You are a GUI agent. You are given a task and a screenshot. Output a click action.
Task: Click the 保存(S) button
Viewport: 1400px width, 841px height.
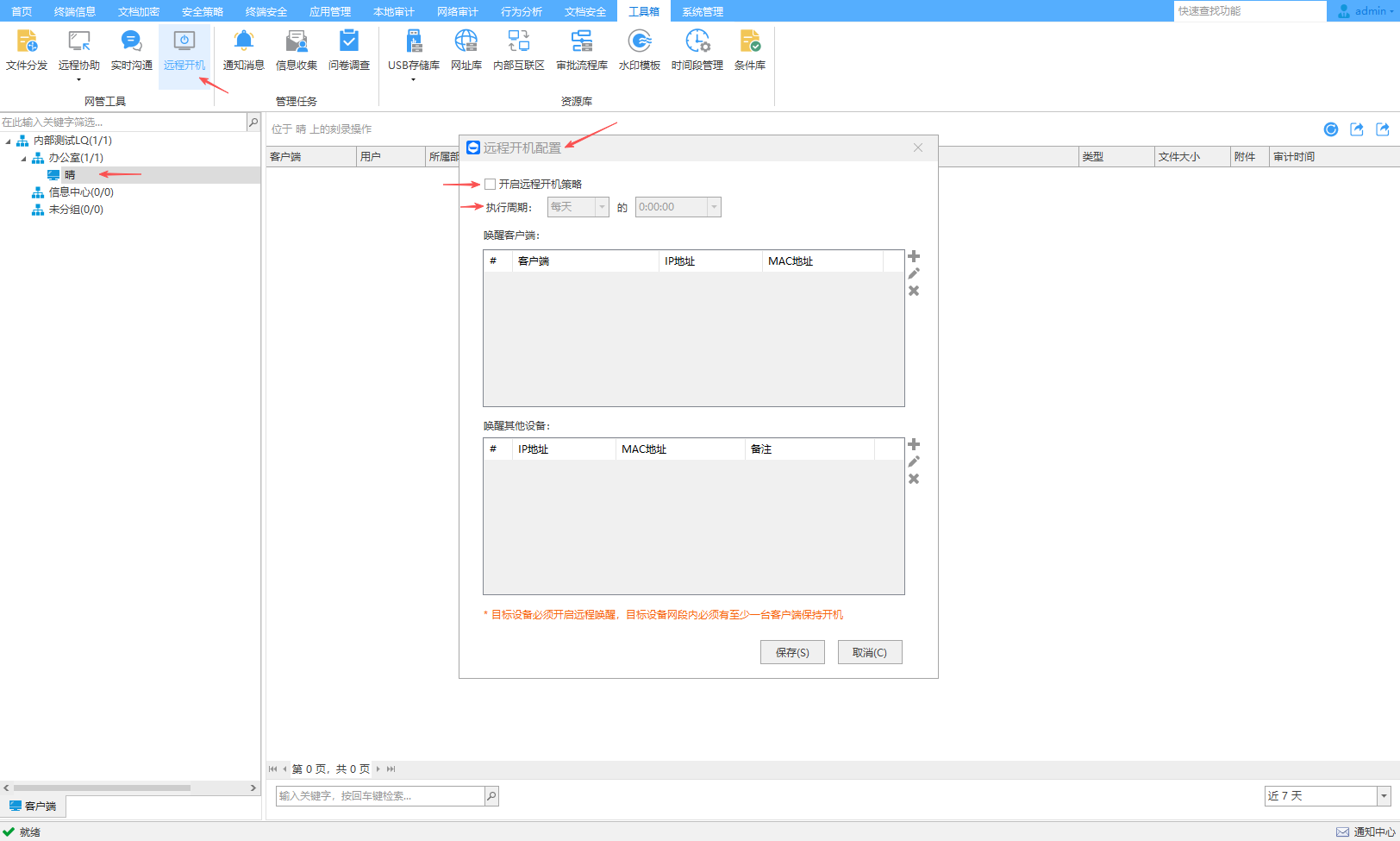[x=792, y=652]
